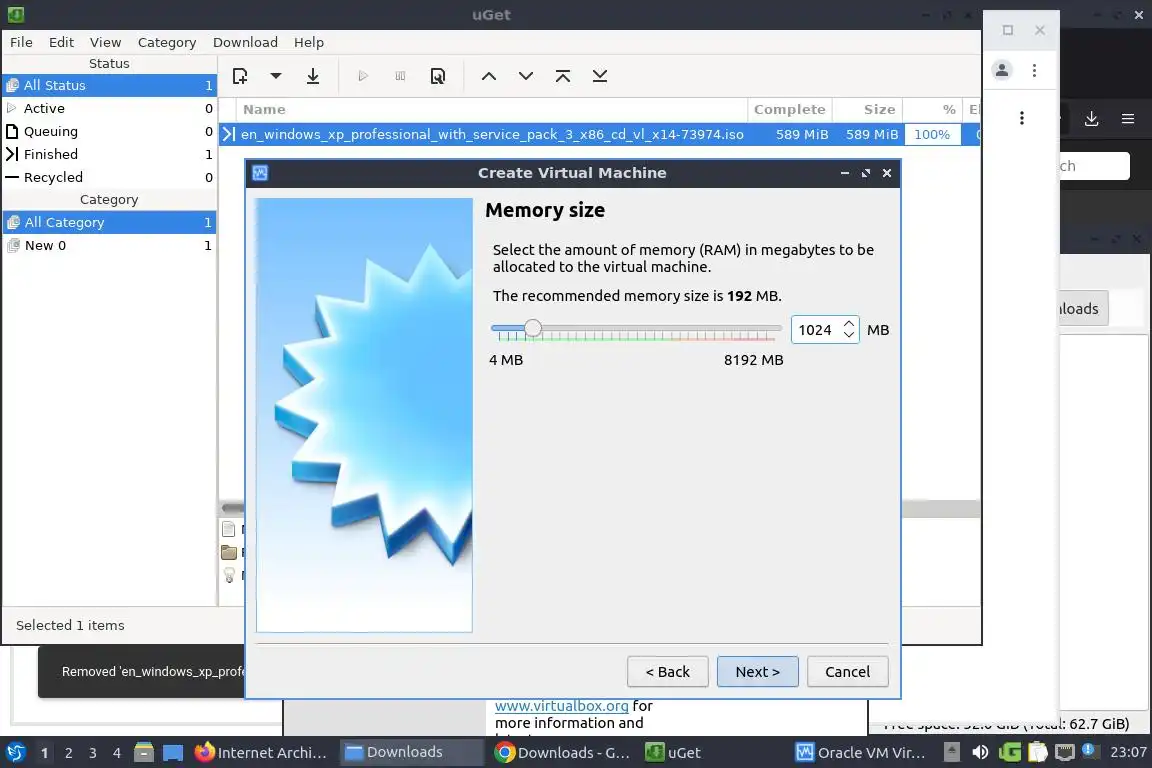Open the Edit menu in uGet
This screenshot has width=1152, height=768.
[61, 42]
